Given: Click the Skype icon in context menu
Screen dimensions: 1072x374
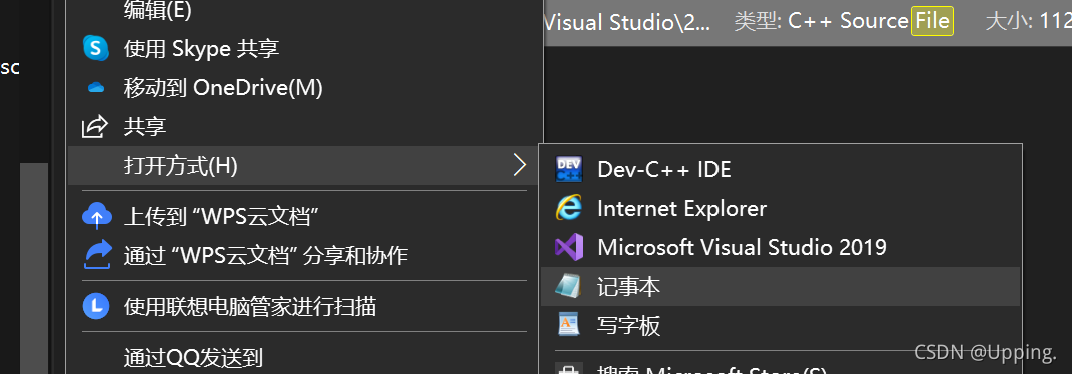Looking at the screenshot, I should coord(96,48).
